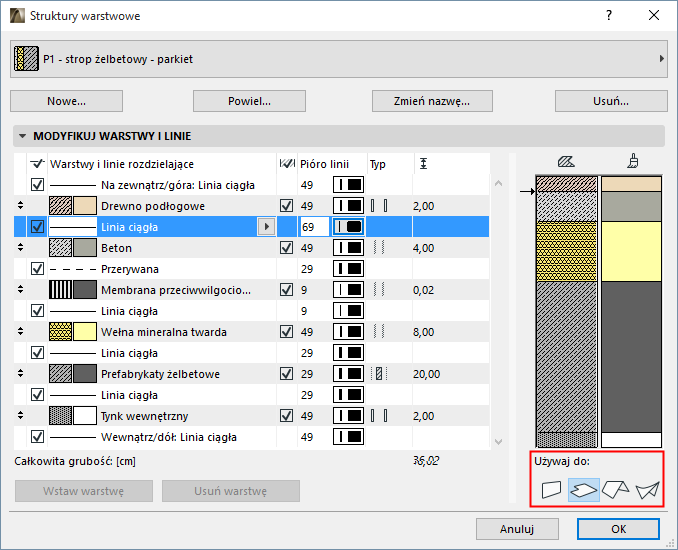678x550 pixels.
Task: Click the Nowe... button
Action: (67, 101)
